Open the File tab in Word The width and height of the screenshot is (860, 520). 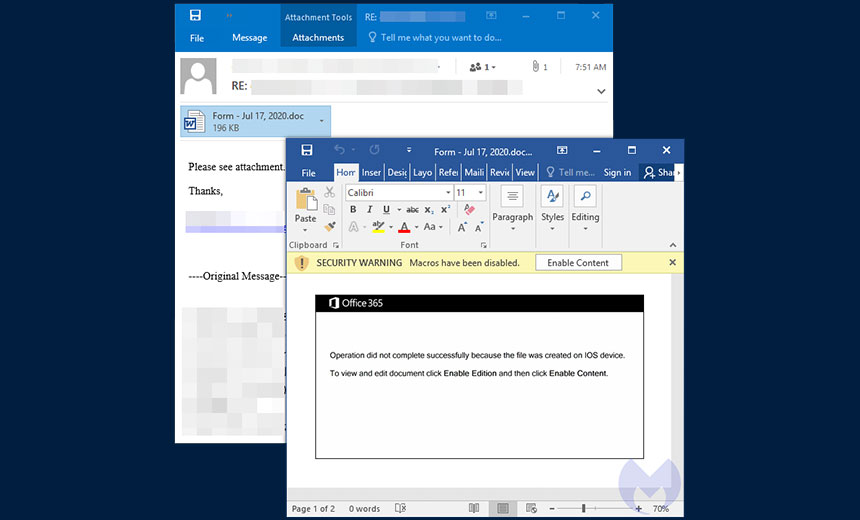[x=308, y=173]
